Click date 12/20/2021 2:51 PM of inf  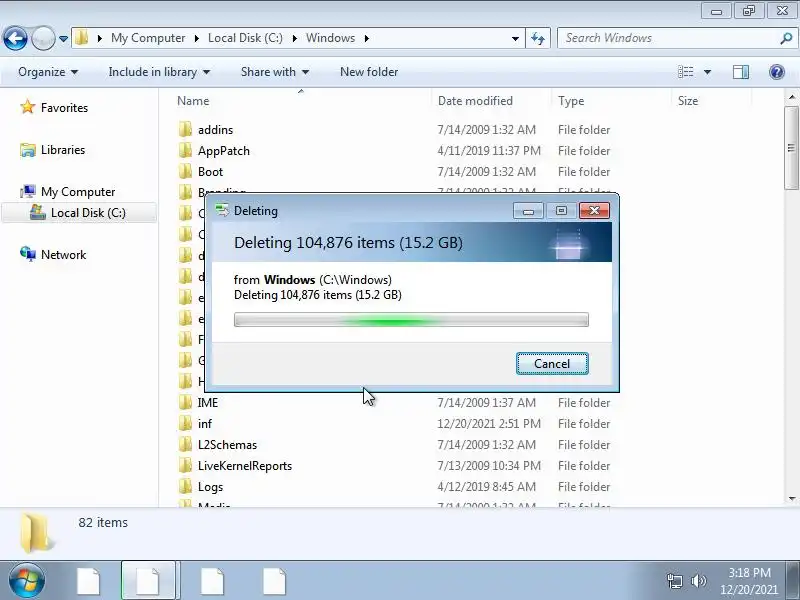(489, 424)
